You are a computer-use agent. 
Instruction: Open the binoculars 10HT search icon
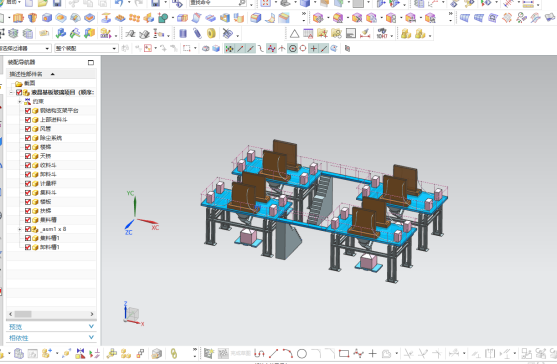tap(382, 34)
